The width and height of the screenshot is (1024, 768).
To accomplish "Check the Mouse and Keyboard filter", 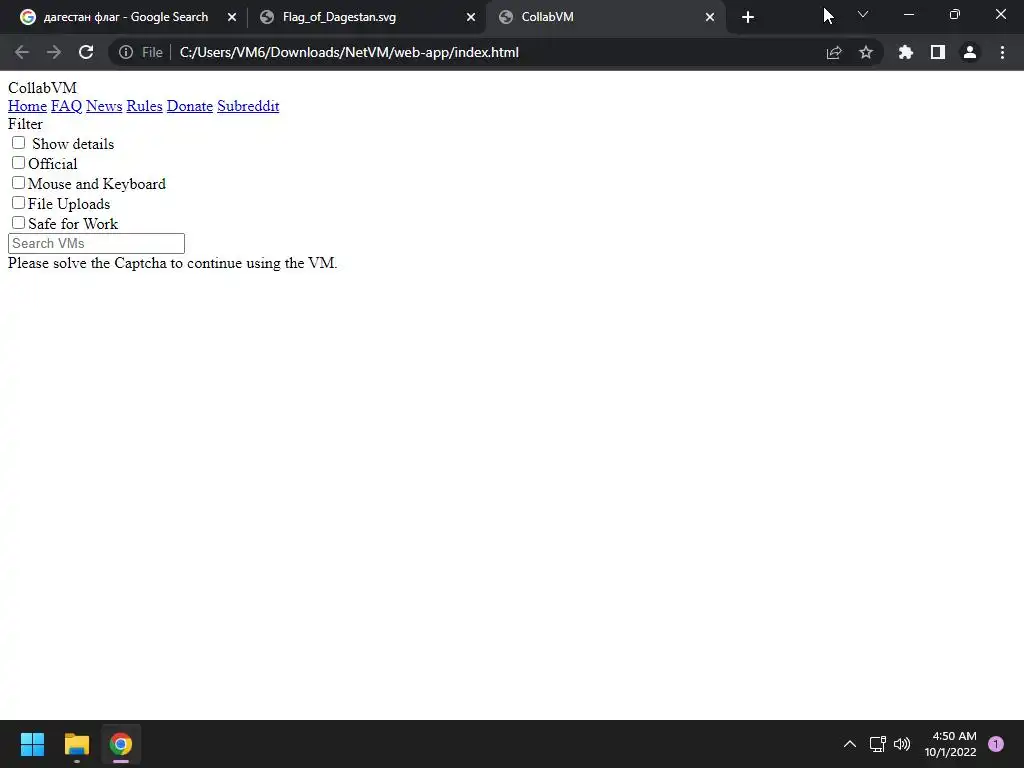I will [18, 183].
